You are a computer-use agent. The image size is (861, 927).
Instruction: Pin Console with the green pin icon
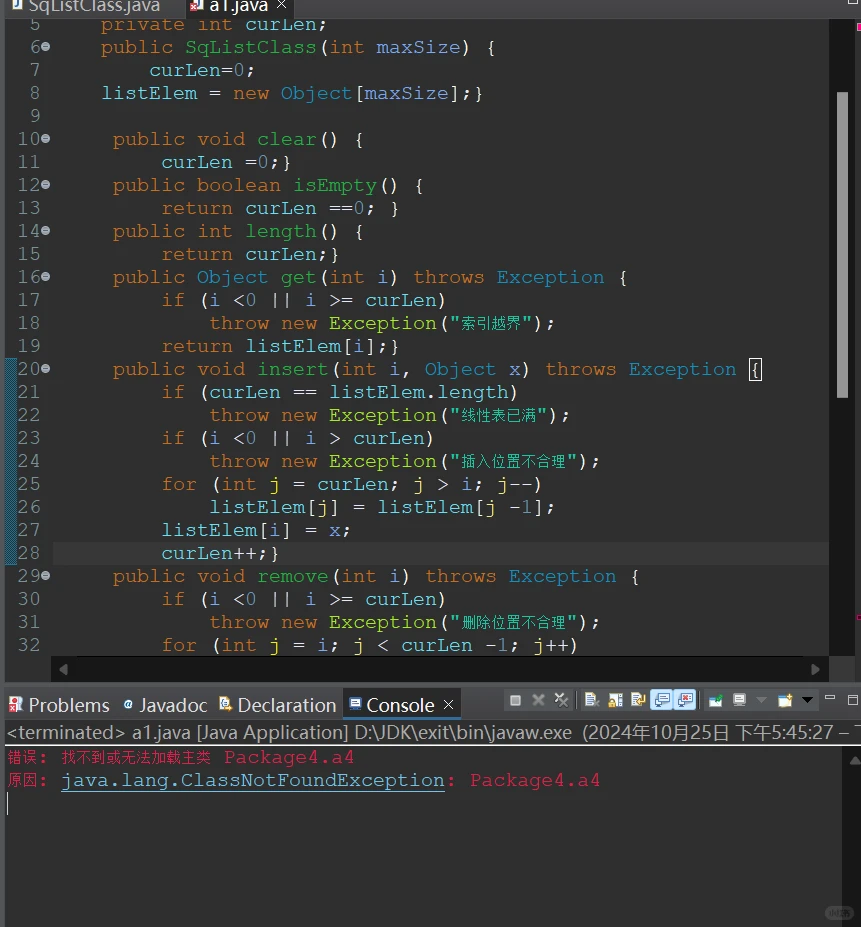716,701
